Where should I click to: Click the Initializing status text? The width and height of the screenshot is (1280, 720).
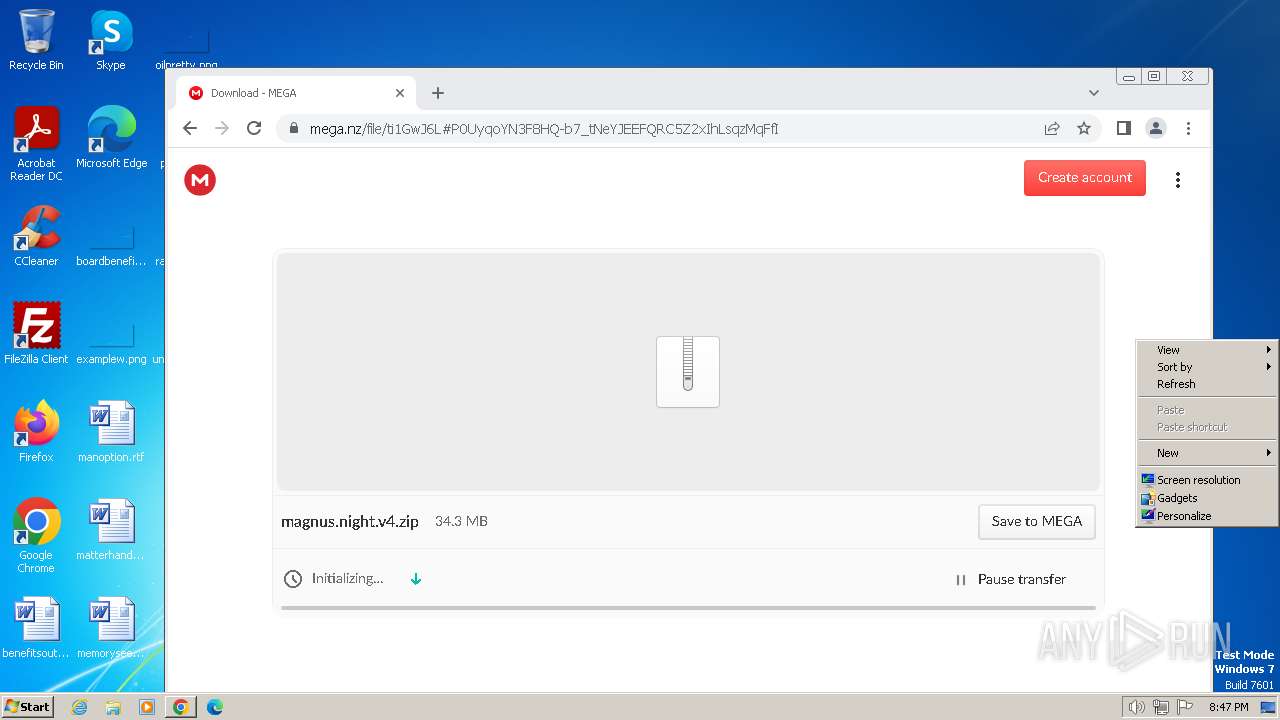(347, 579)
